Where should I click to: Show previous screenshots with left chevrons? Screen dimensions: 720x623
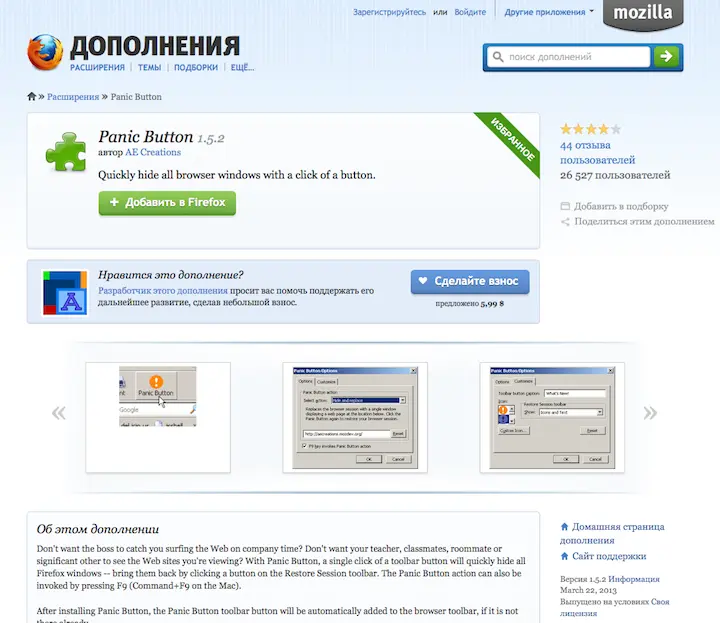[x=59, y=413]
